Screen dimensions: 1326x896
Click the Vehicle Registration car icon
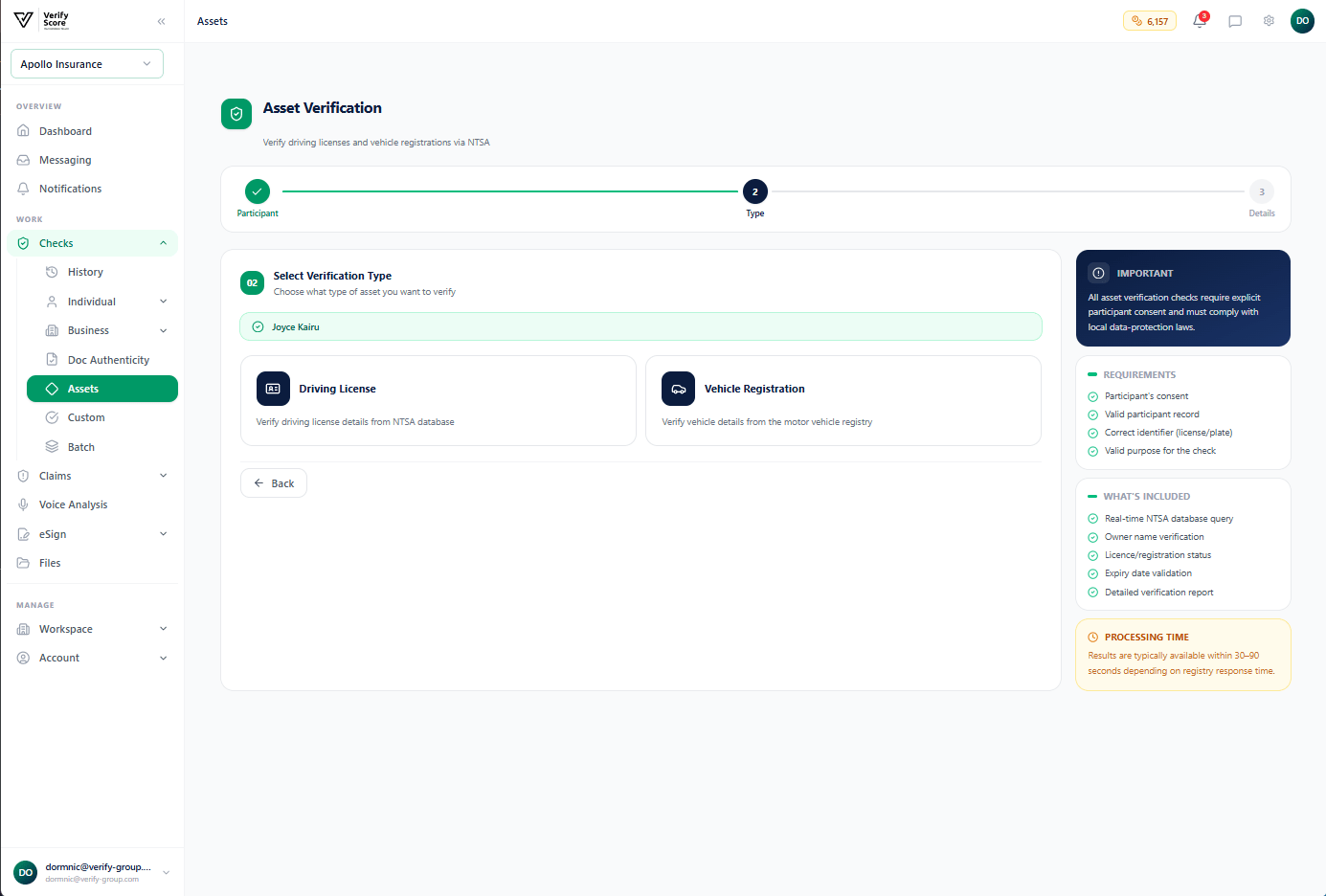pos(678,389)
